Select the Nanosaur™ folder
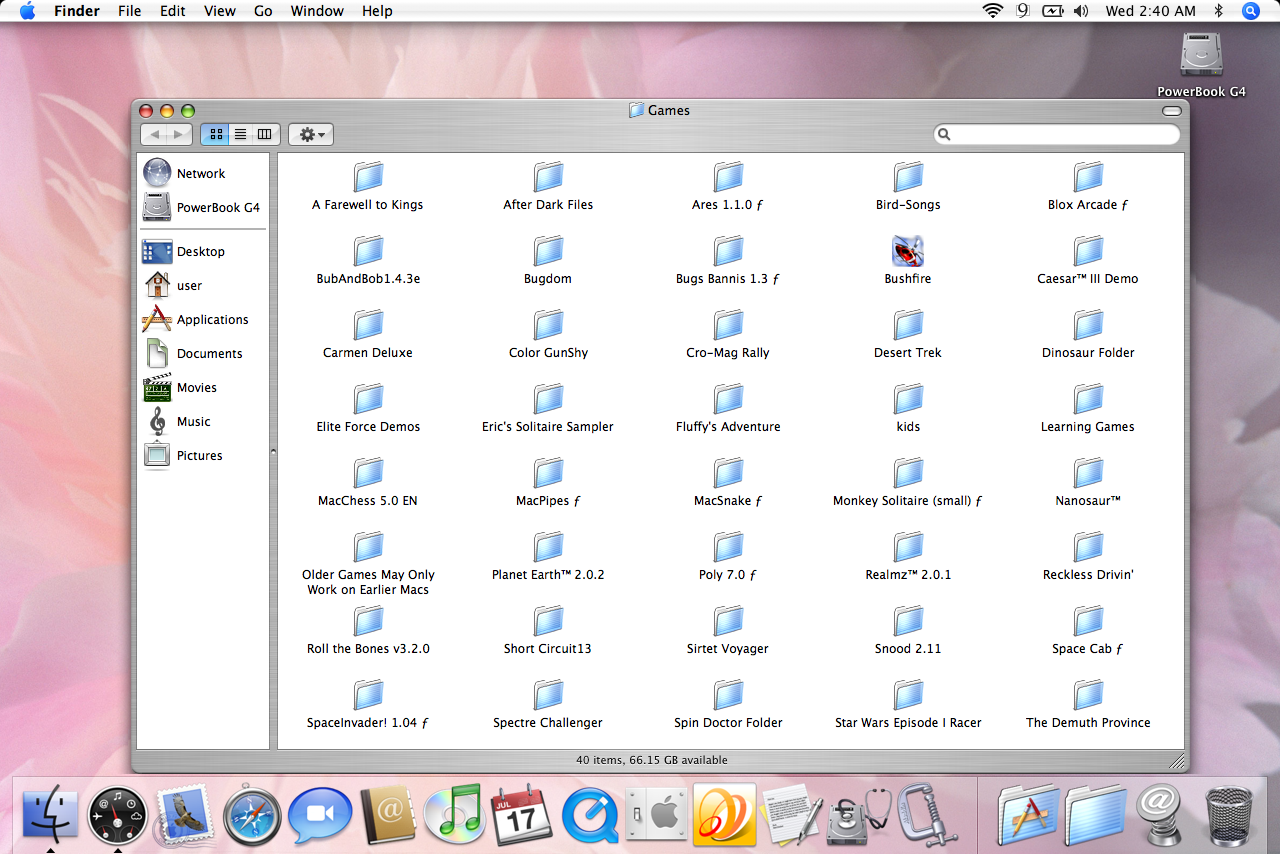The image size is (1280, 854). tap(1088, 473)
